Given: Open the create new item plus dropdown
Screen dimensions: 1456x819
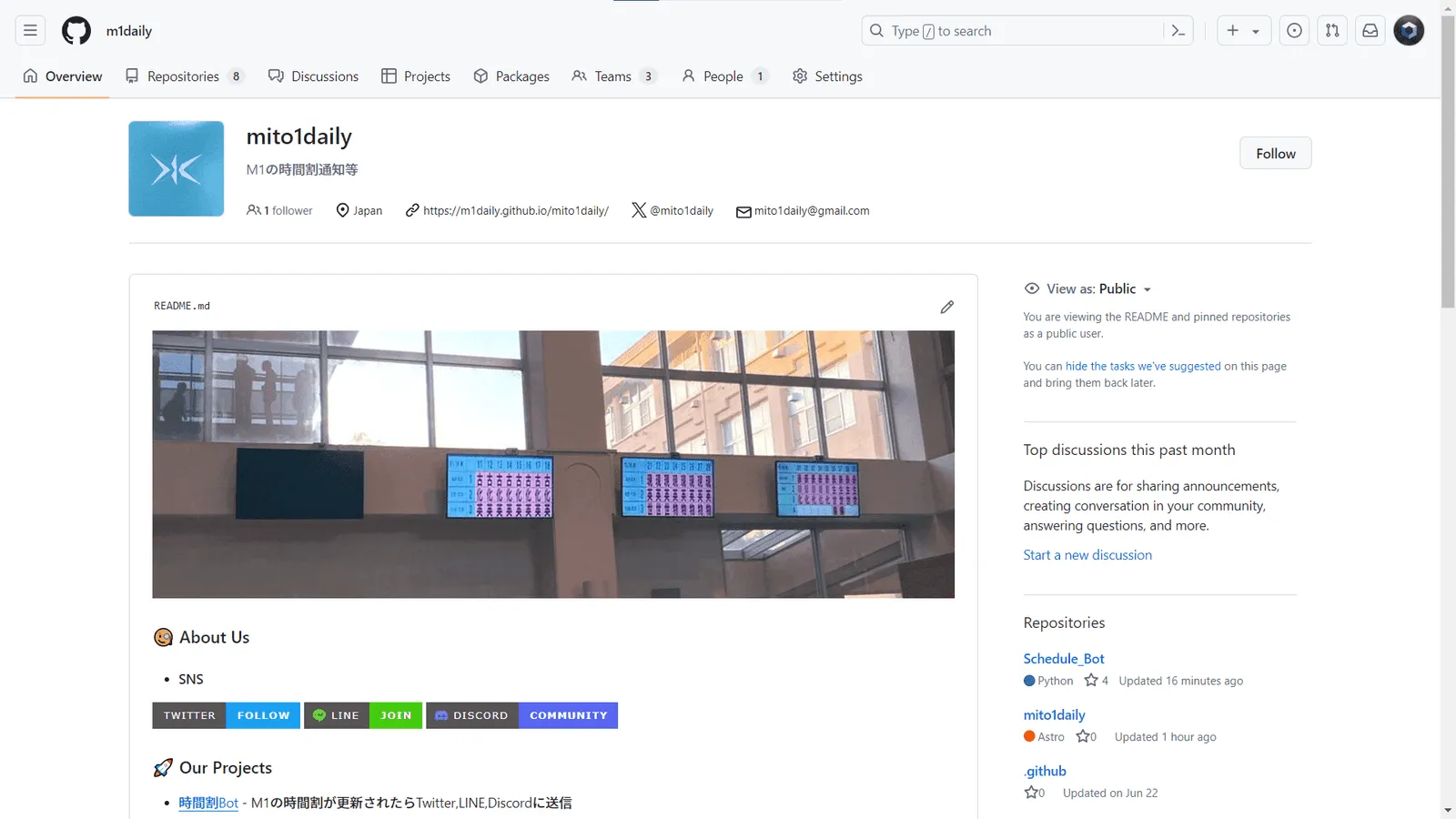Looking at the screenshot, I should (x=1243, y=30).
